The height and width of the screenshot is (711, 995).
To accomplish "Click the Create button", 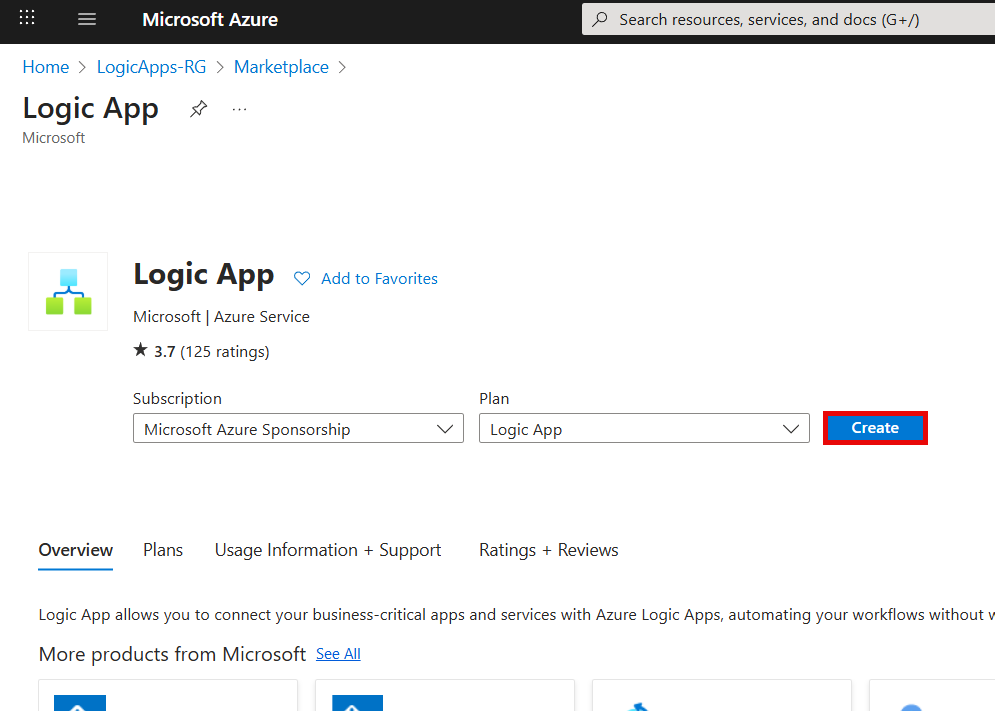I will [x=875, y=428].
